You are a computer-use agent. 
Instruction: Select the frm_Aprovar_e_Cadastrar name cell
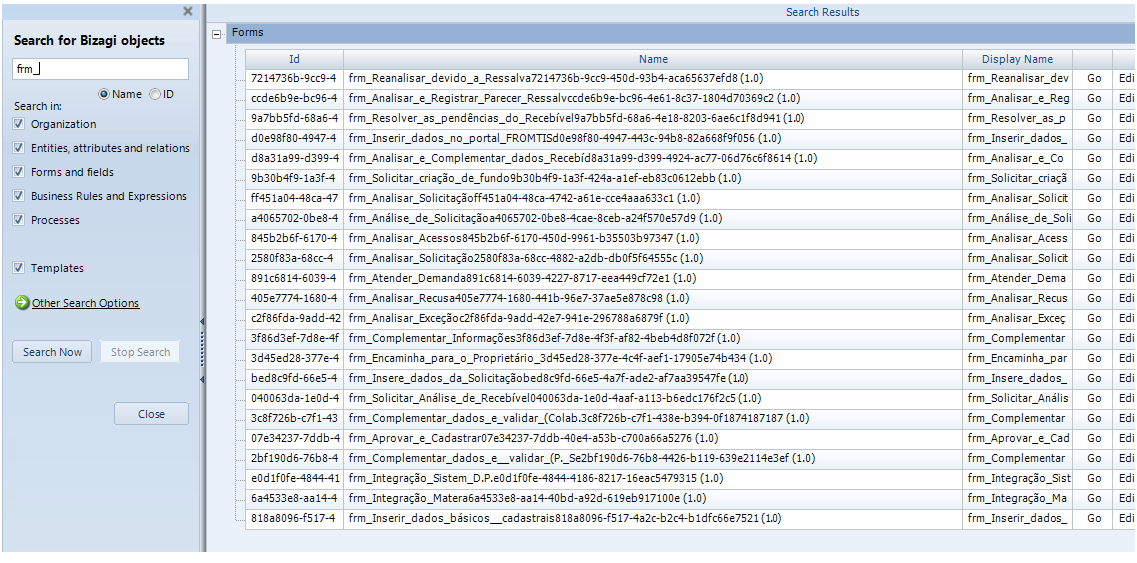pos(653,438)
